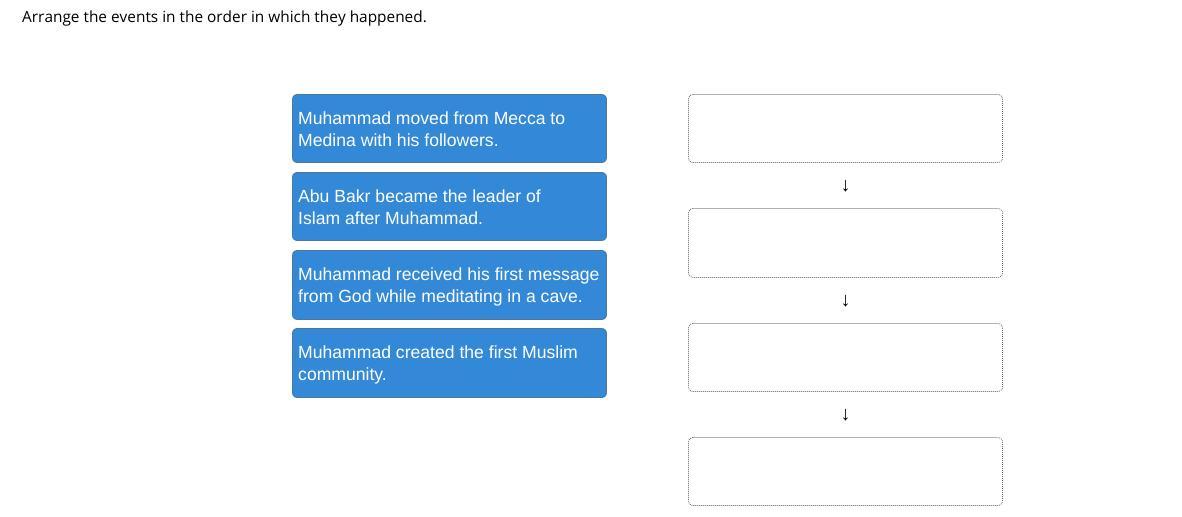Select the first message from God card
Viewport: 1182px width, 517px height.
(x=449, y=285)
